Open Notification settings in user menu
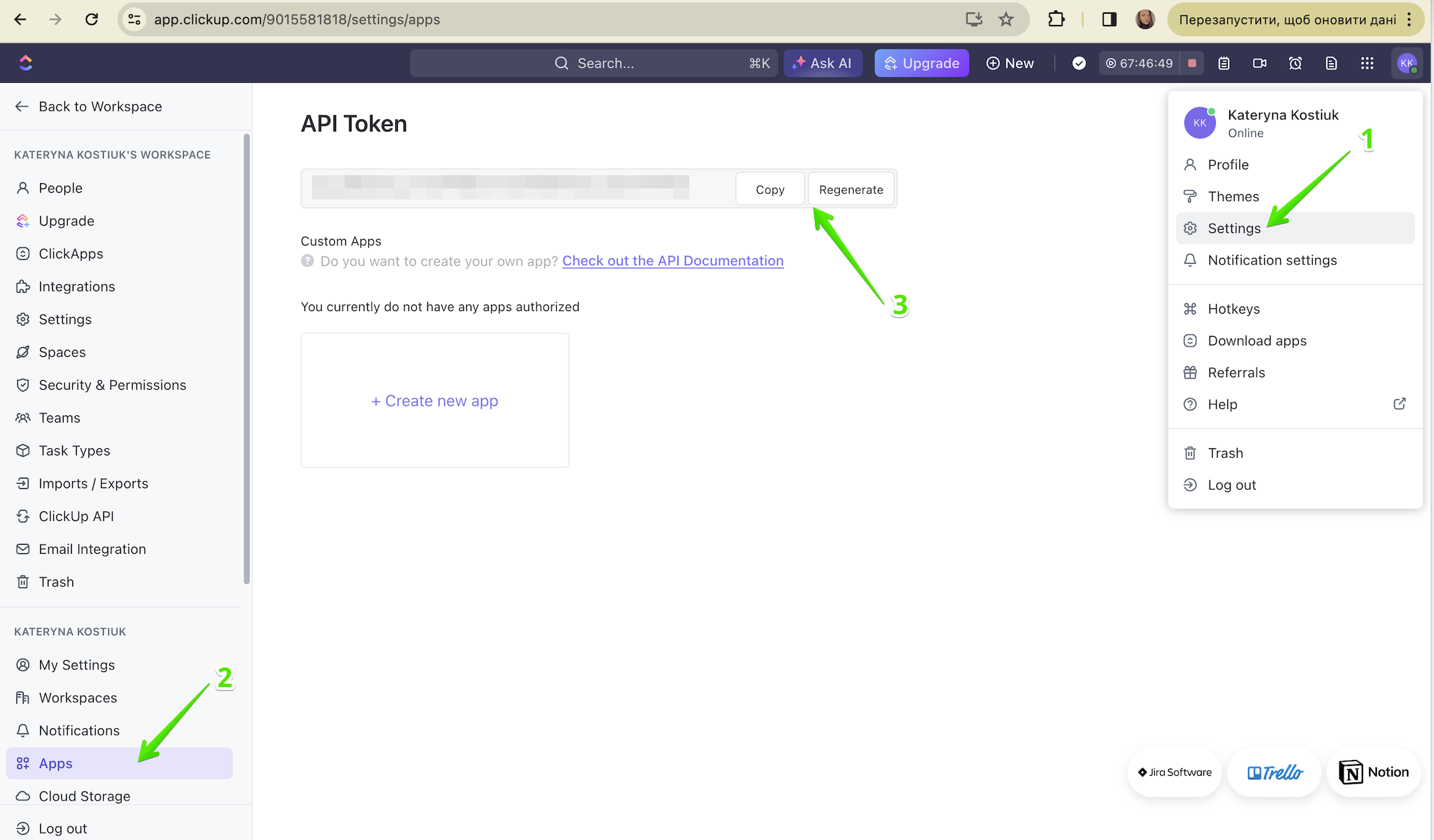This screenshot has width=1434, height=840. click(x=1295, y=260)
